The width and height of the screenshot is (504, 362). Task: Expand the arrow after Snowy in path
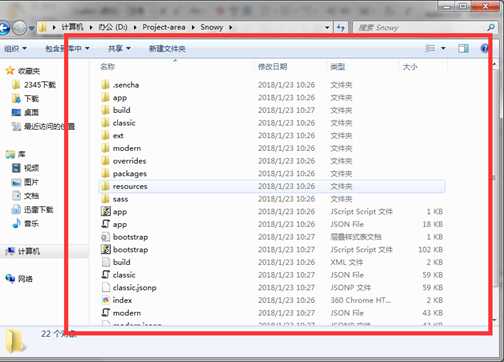click(x=230, y=27)
